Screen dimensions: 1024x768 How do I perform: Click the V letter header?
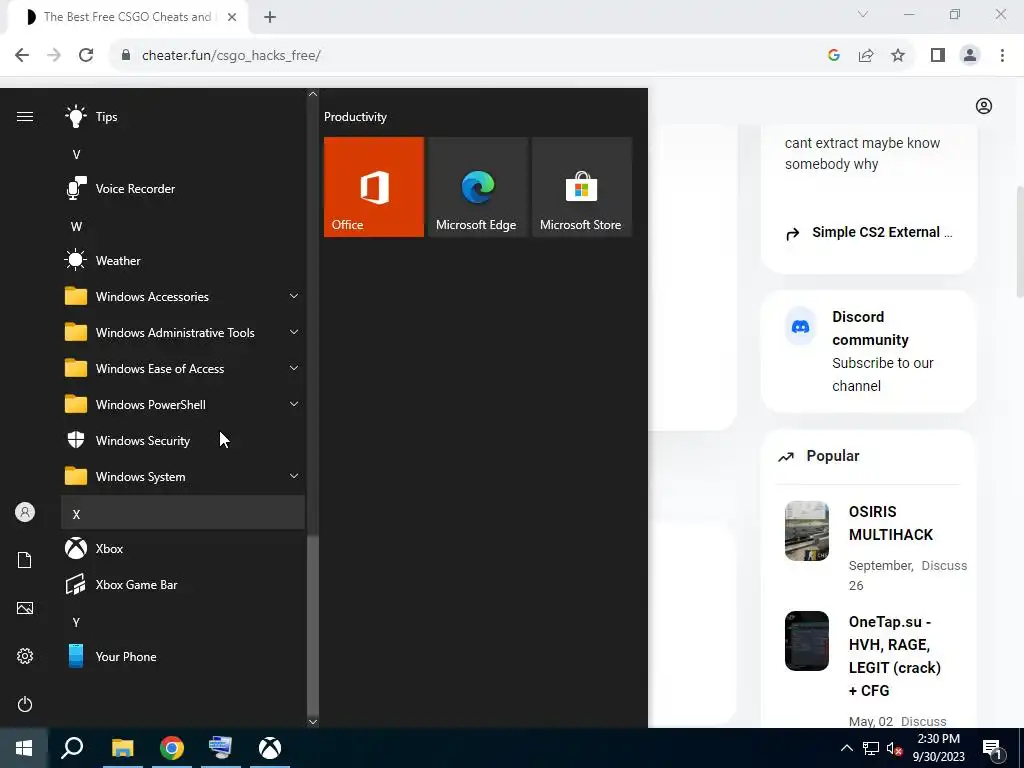point(183,155)
